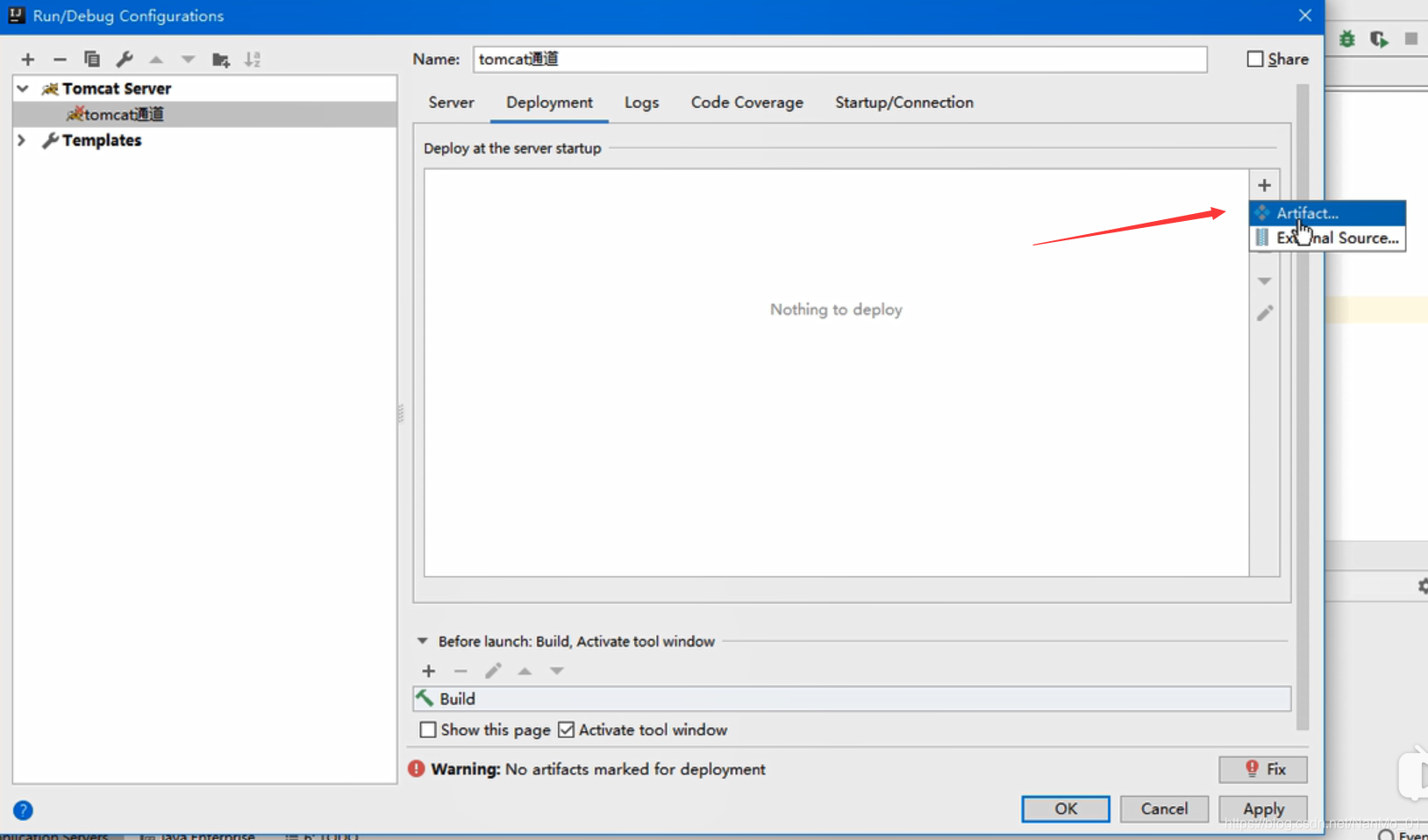Close the Run/Debug Configurations dialog
This screenshot has width=1428, height=840.
[x=1305, y=16]
